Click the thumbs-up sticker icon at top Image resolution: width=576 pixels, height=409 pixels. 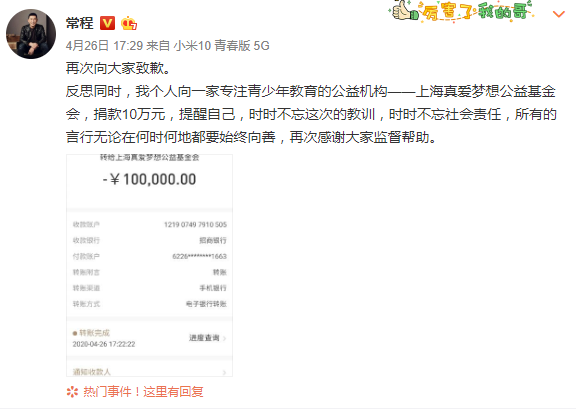[x=405, y=10]
